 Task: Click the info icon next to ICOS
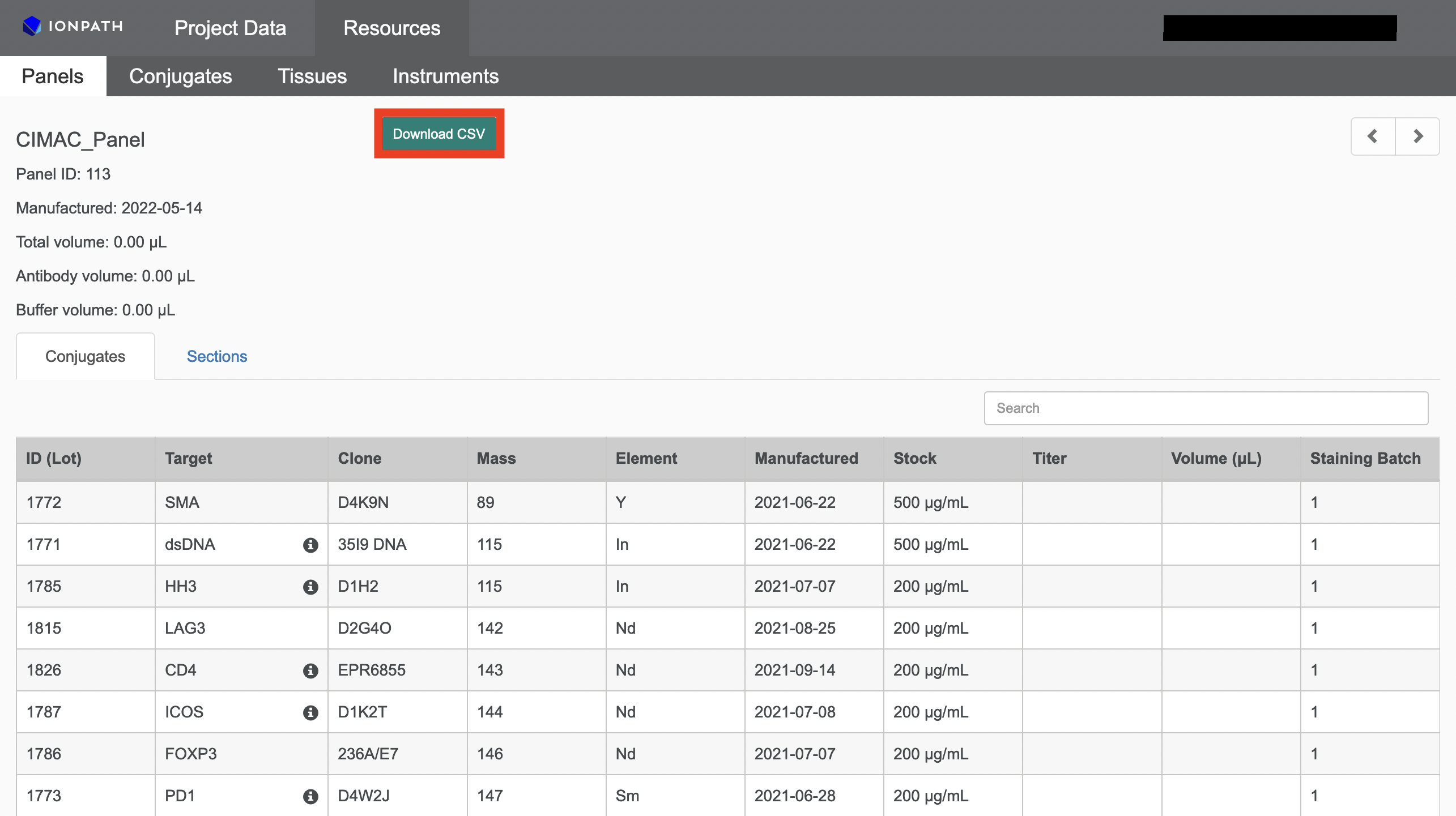pyautogui.click(x=310, y=712)
